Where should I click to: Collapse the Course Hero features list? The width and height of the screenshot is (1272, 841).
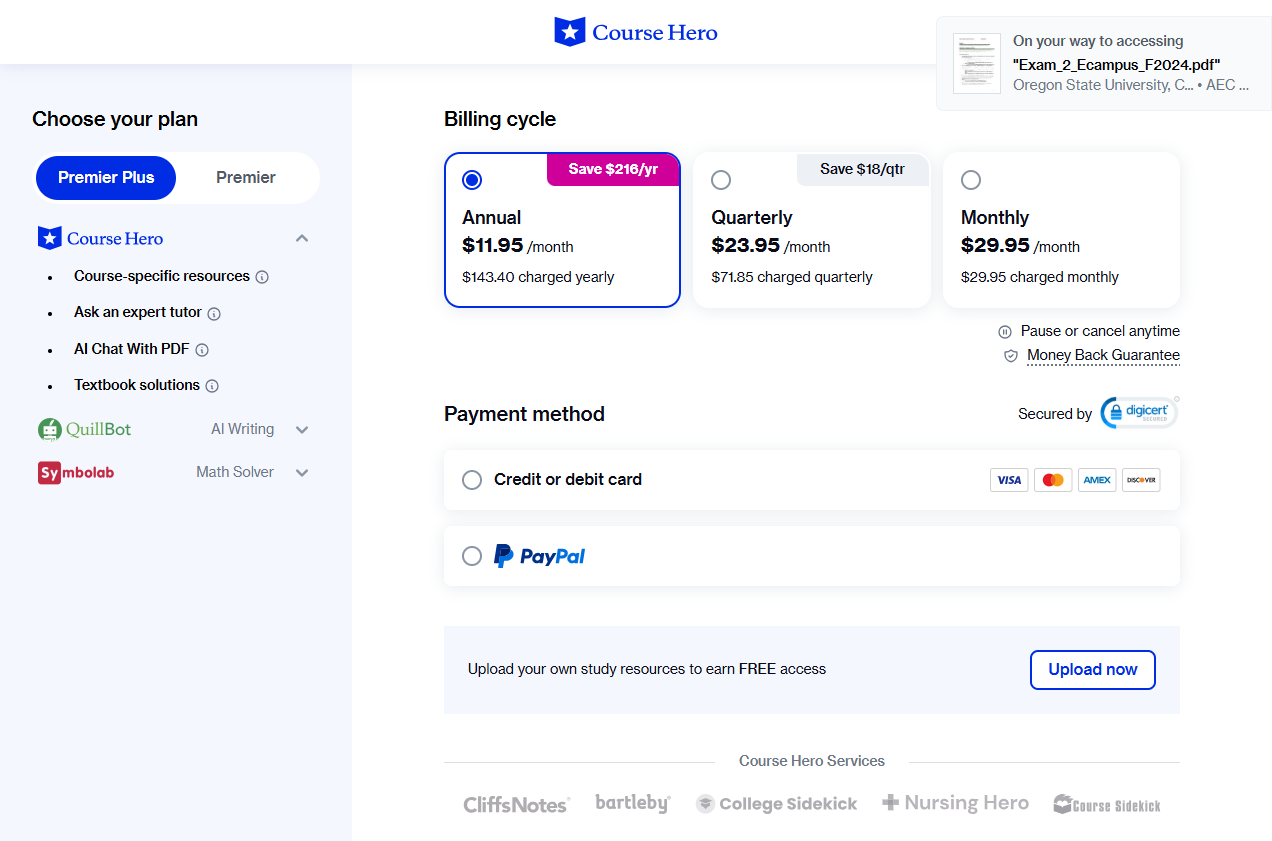[302, 239]
